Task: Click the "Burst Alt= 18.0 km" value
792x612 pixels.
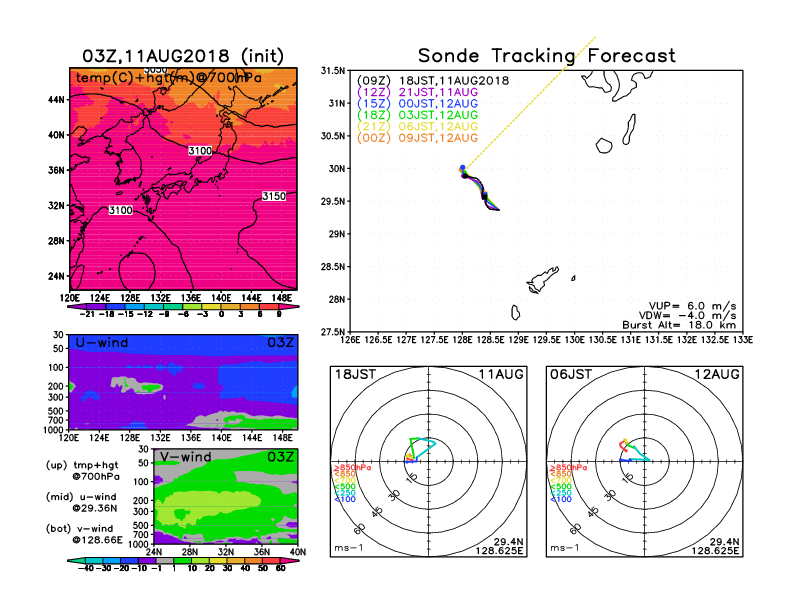Action: tap(679, 325)
